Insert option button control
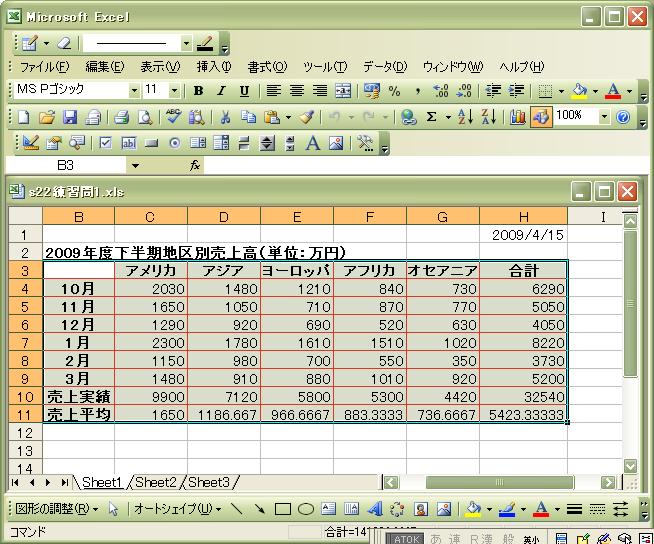This screenshot has height=544, width=654. click(175, 143)
